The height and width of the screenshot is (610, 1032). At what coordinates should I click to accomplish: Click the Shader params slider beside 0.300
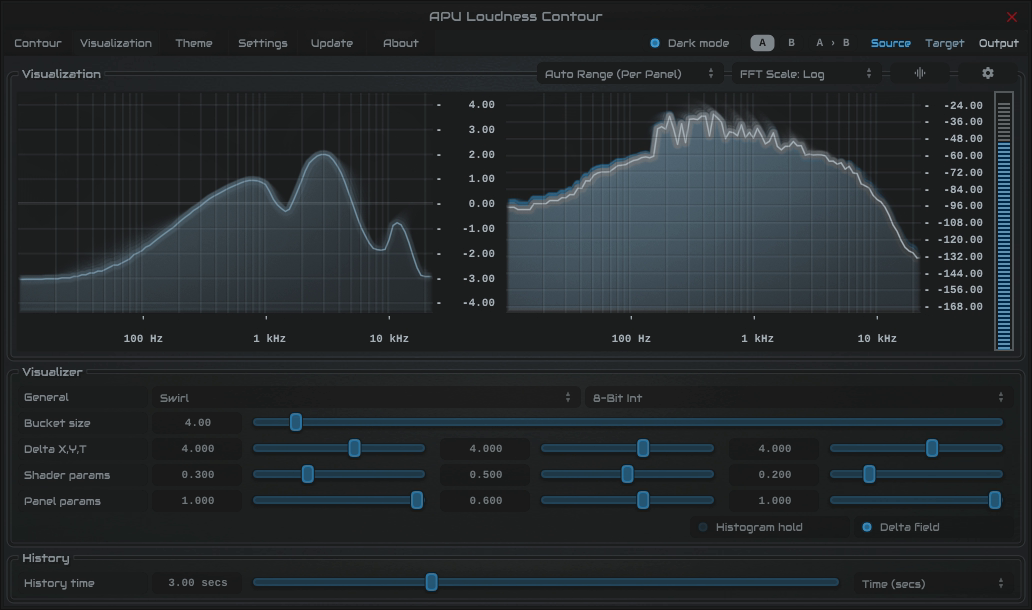tap(339, 474)
